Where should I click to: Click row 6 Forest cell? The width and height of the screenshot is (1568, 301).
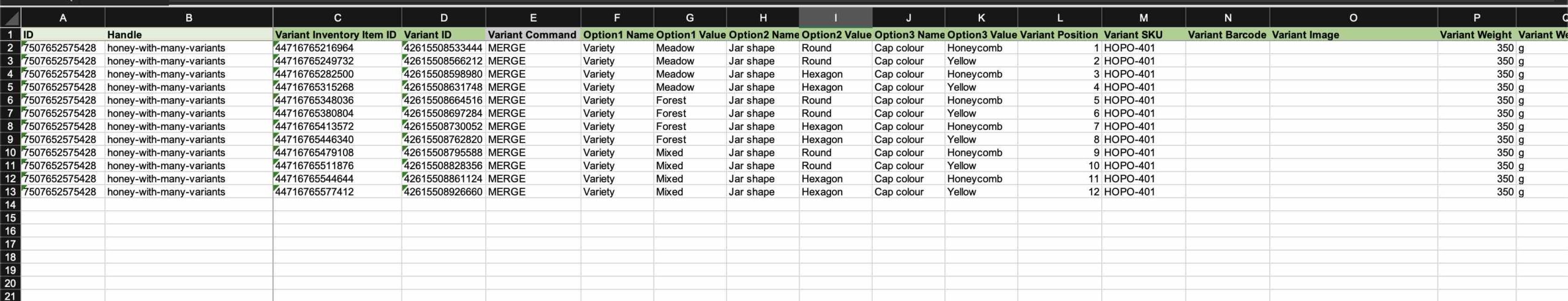690,101
